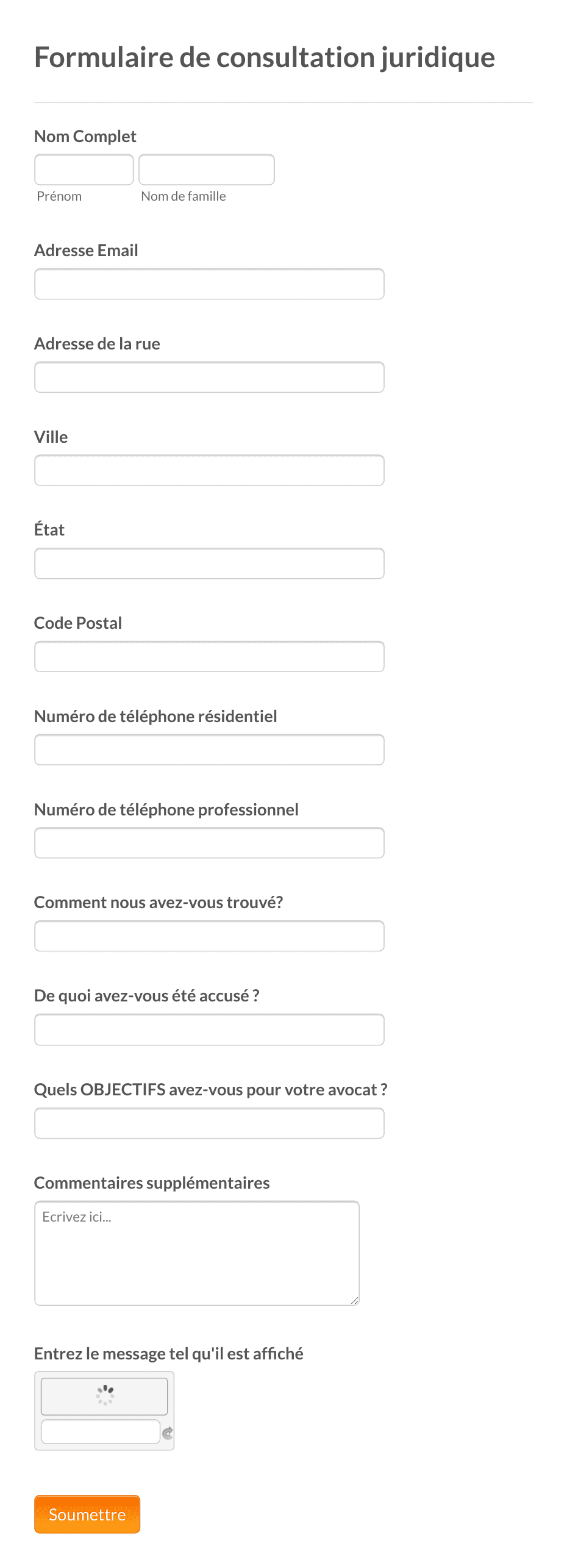Focus the Nom de famille field
The height and width of the screenshot is (1568, 567).
coord(207,170)
